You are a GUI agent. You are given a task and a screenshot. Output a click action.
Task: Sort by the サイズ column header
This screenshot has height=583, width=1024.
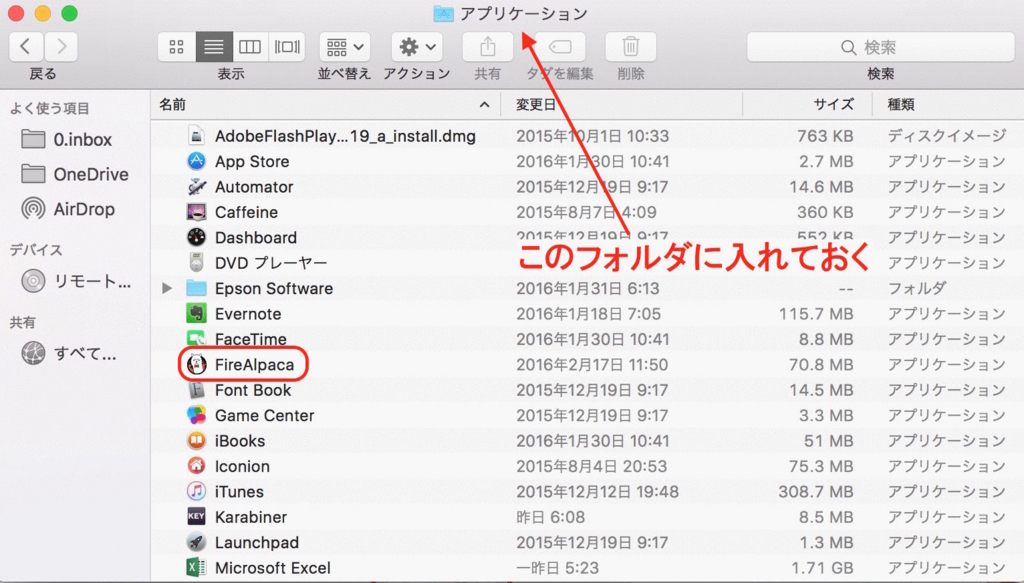[808, 104]
